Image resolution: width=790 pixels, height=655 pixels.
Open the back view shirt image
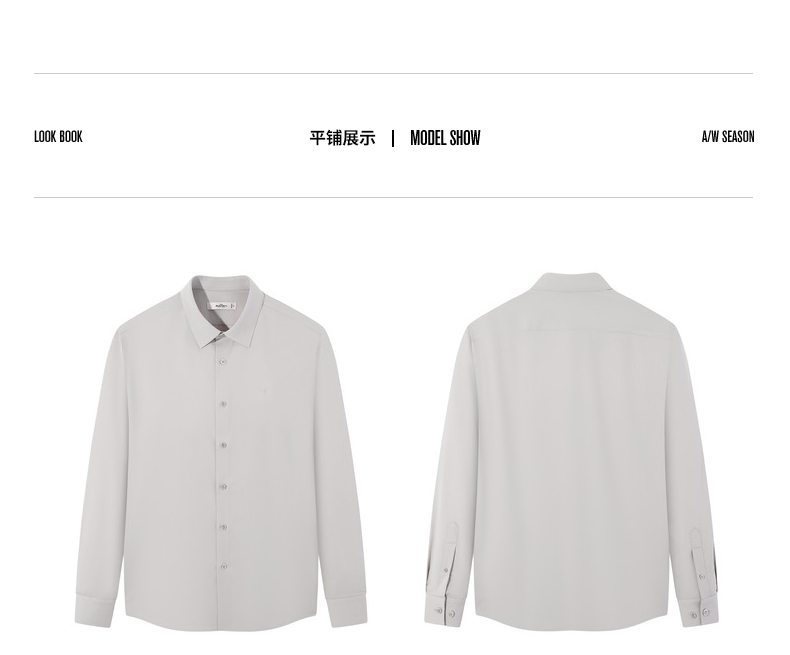click(571, 451)
